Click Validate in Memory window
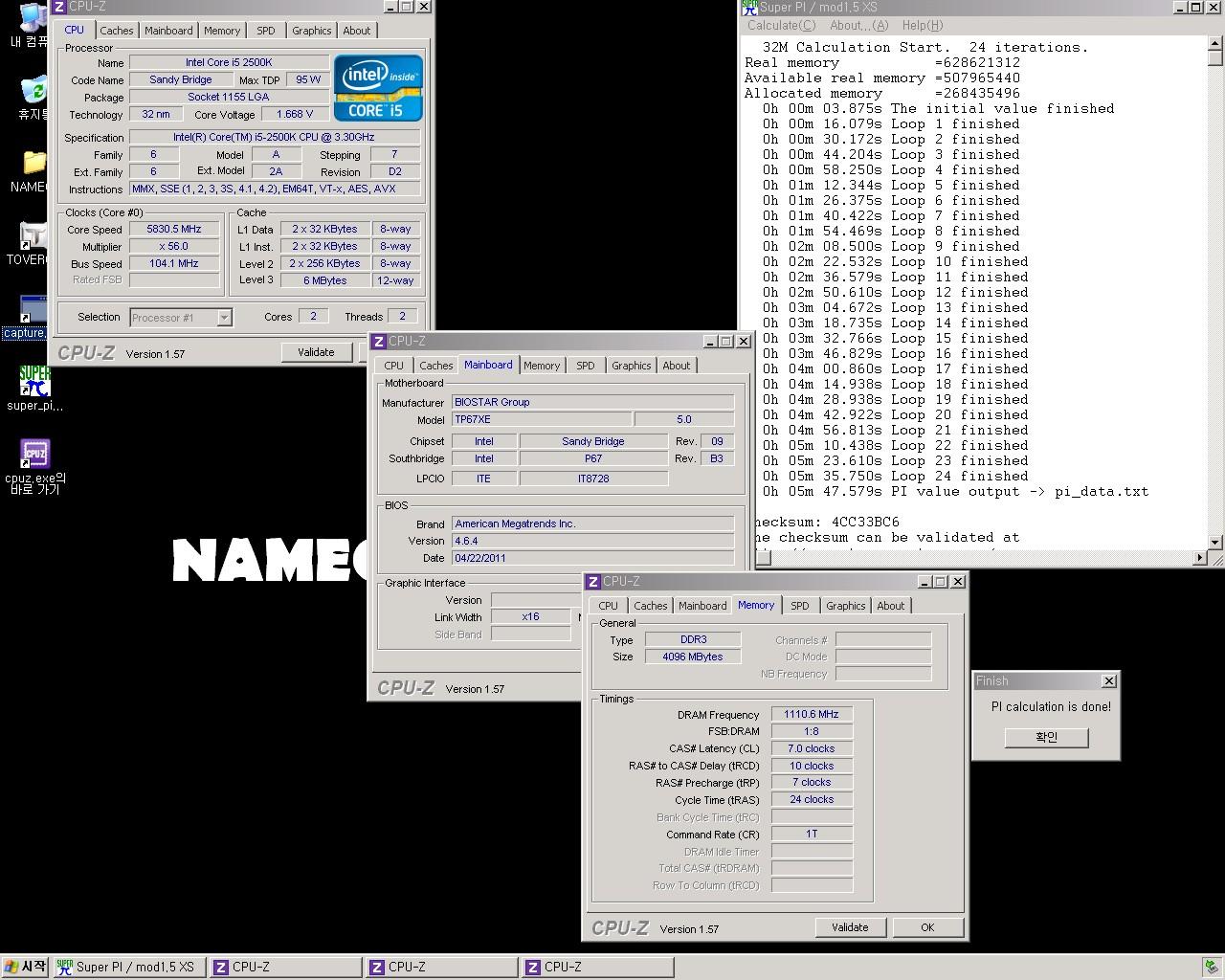 (x=850, y=927)
